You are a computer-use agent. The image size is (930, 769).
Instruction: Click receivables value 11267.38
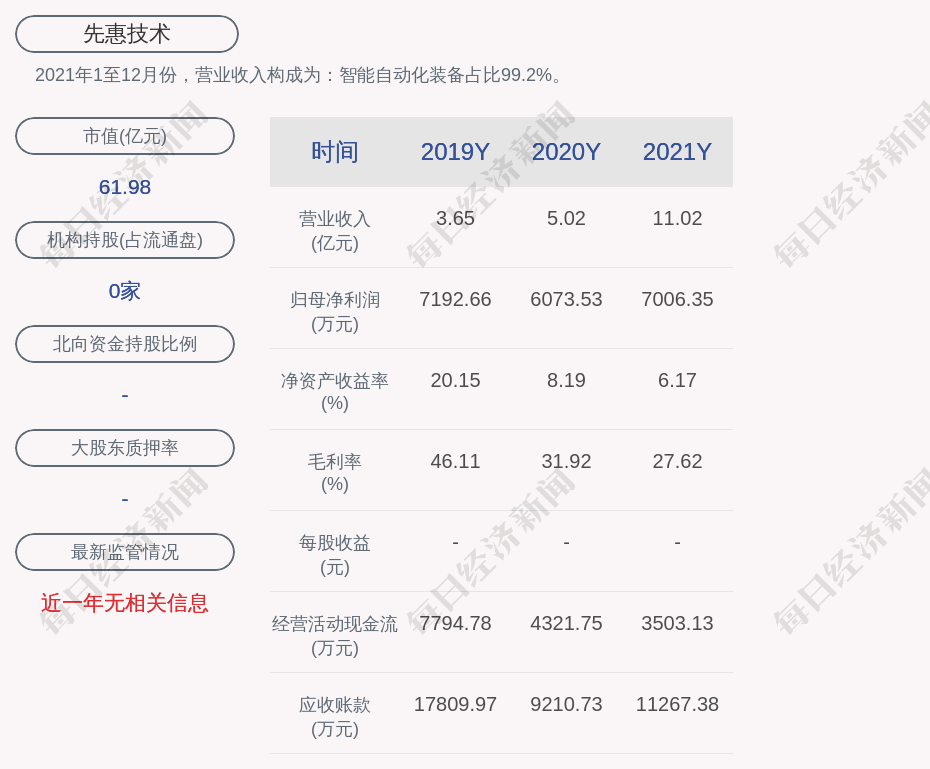click(x=677, y=704)
